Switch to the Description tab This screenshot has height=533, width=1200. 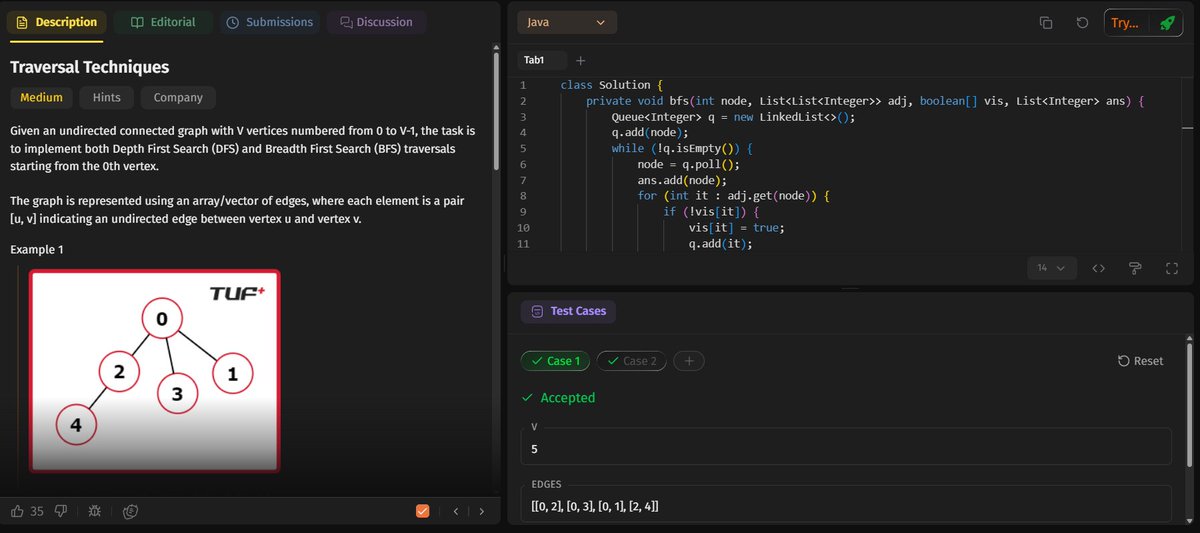(x=57, y=22)
